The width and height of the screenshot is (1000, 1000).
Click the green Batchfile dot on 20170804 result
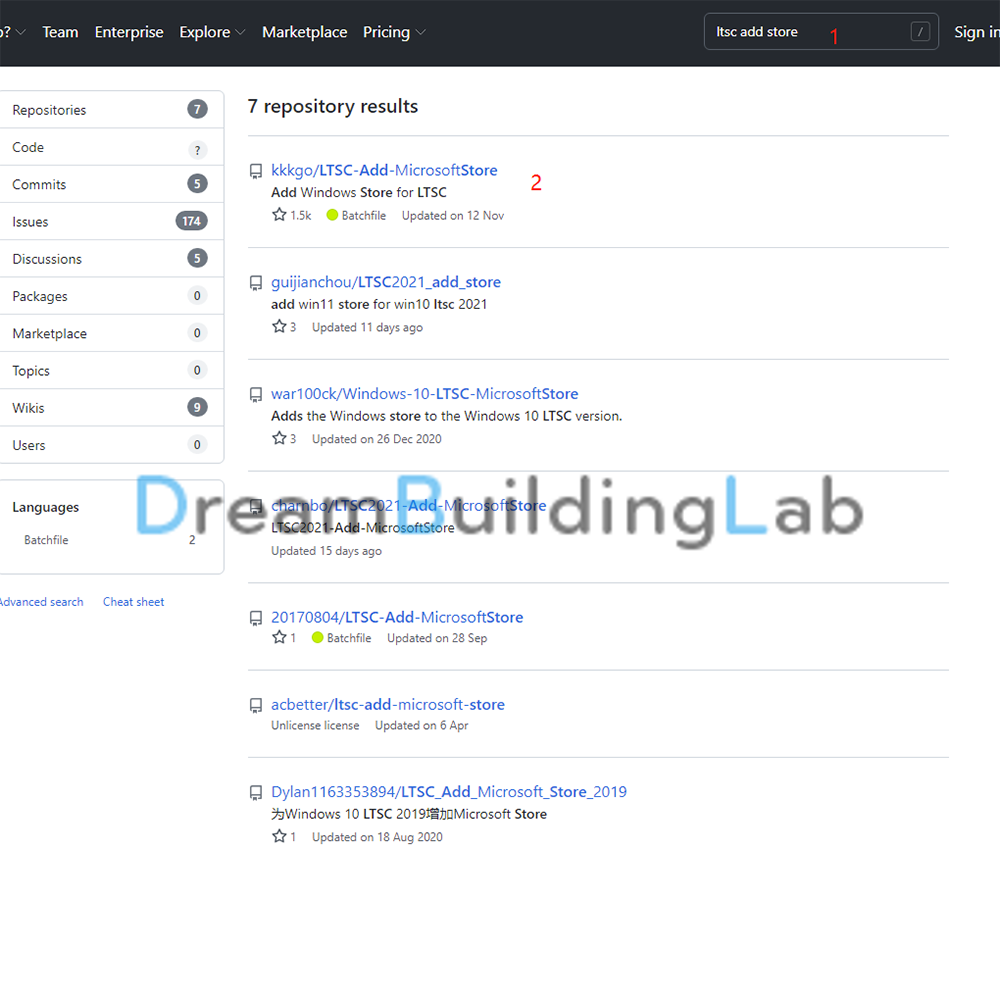[x=318, y=637]
